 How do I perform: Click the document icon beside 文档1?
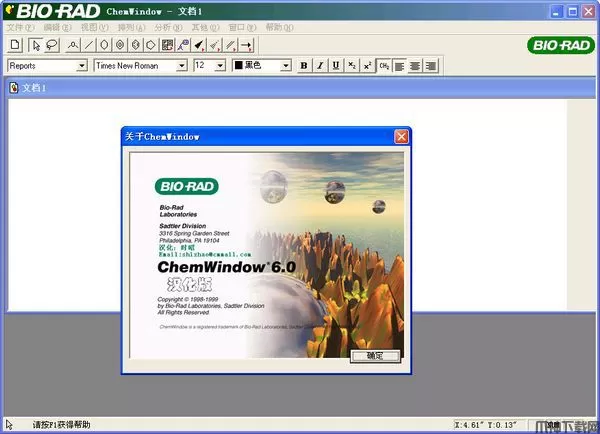coord(14,88)
